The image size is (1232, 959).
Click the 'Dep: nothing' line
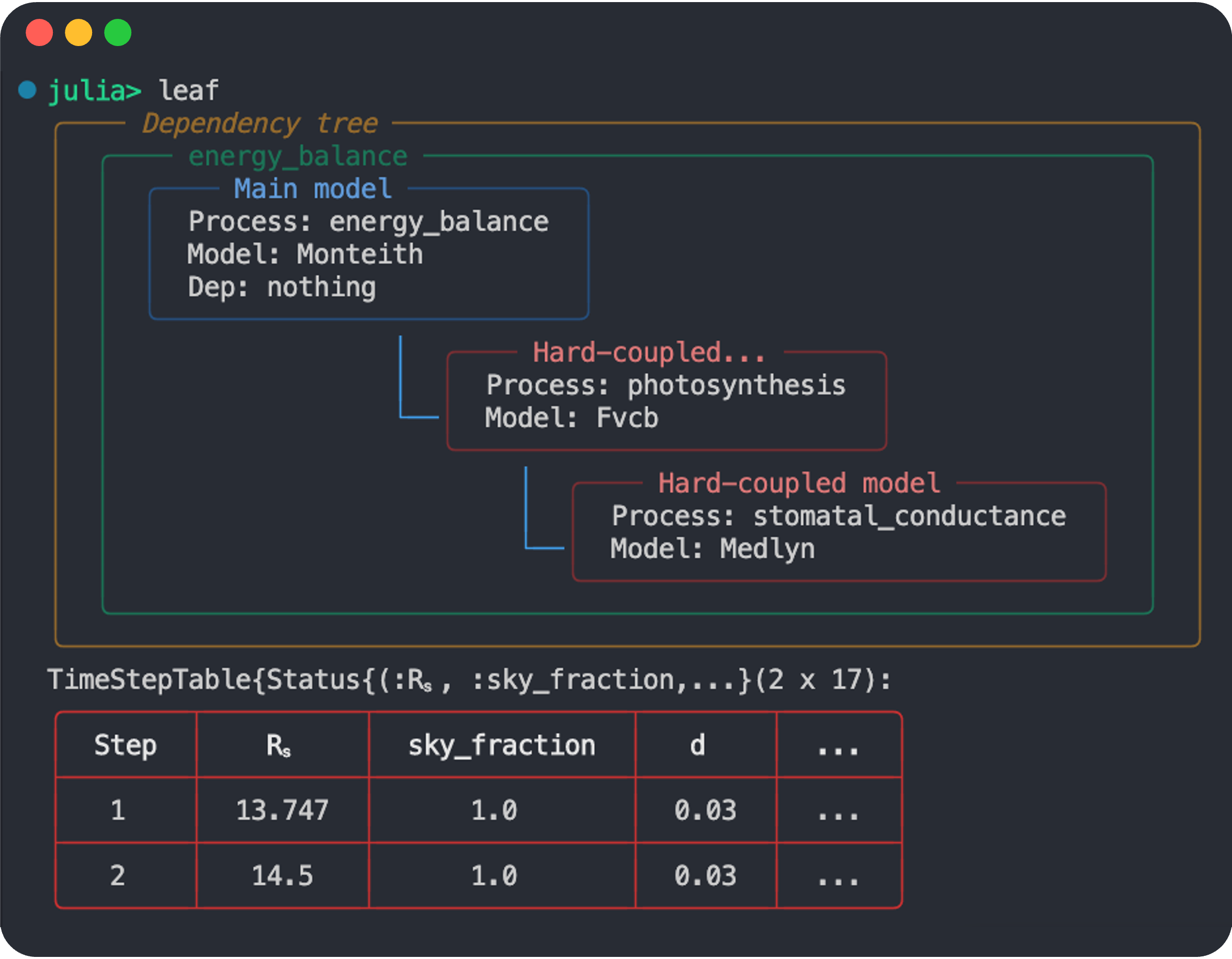point(282,288)
